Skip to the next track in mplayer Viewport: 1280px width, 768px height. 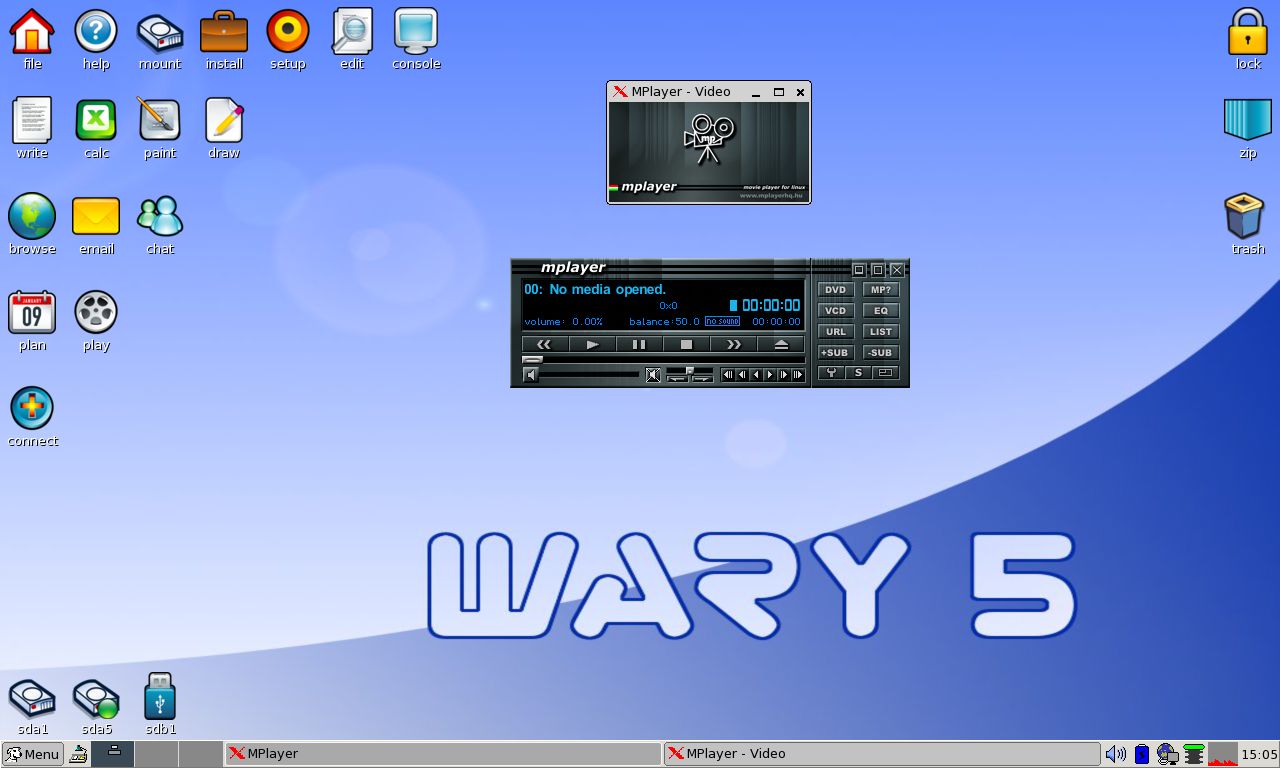pos(733,344)
